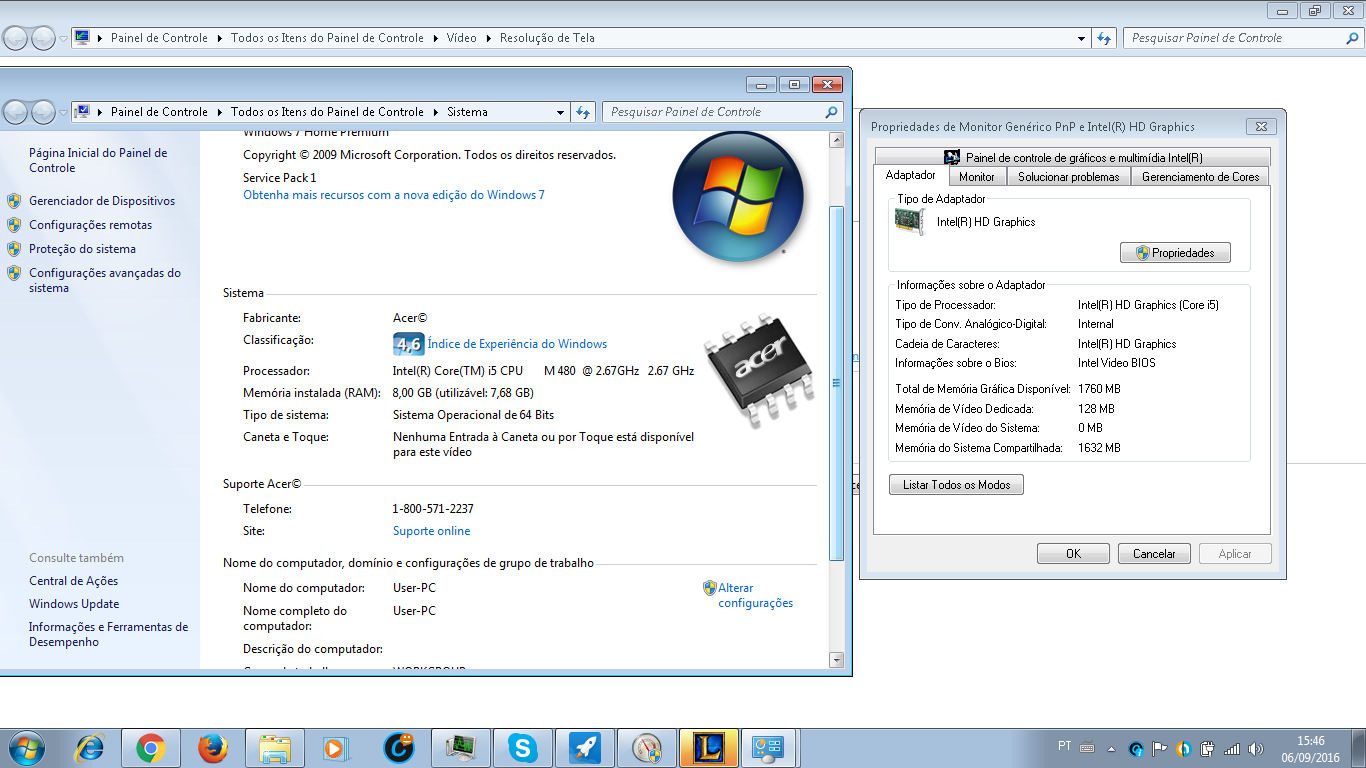Open address history dropdown in Sistema window
1366x768 pixels.
pos(560,112)
